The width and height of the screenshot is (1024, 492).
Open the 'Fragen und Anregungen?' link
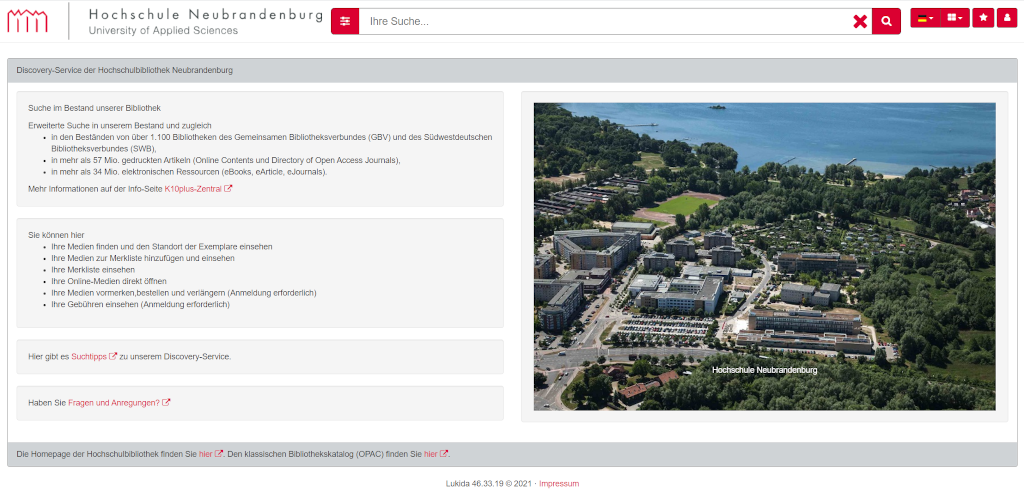114,403
